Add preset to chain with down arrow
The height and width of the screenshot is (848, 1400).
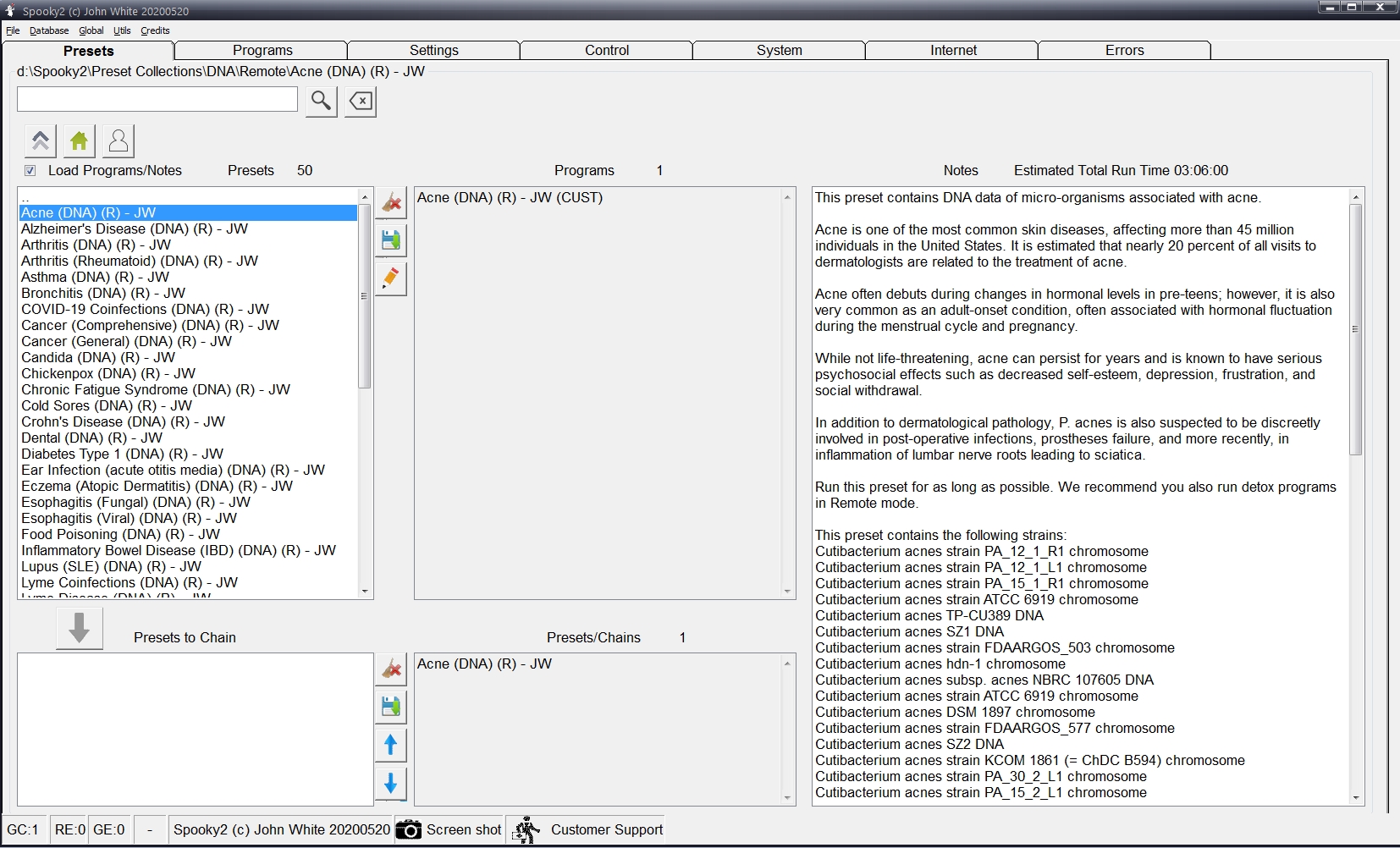click(x=80, y=628)
